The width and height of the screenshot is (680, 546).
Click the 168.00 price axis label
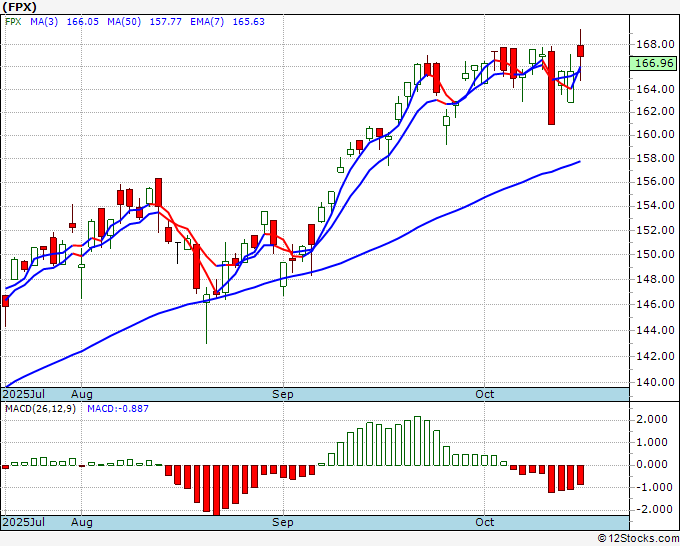[655, 44]
